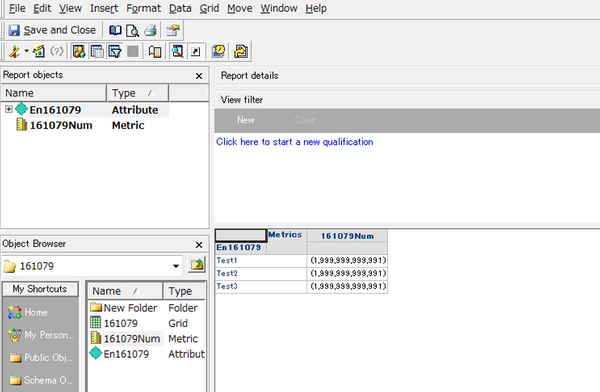
Task: Click the lightning-bolt chart icon
Action: tap(39, 51)
